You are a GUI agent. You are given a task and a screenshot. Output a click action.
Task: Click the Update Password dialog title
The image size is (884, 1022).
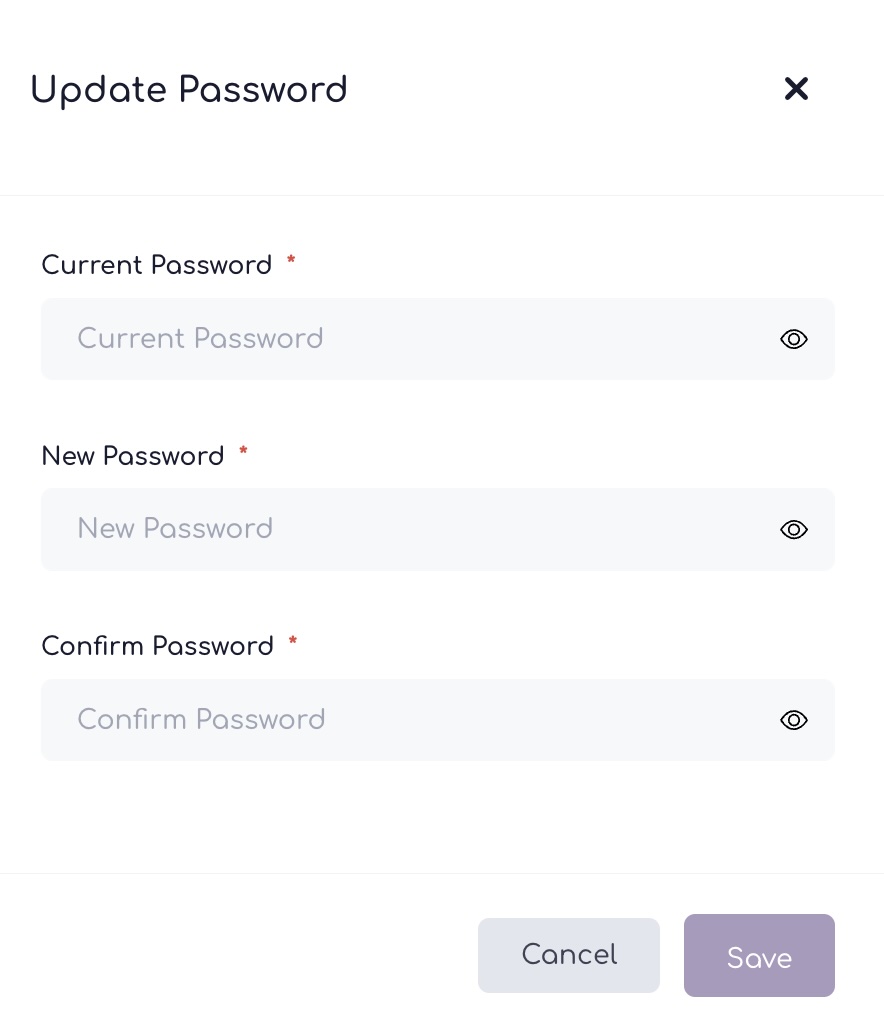pos(189,90)
